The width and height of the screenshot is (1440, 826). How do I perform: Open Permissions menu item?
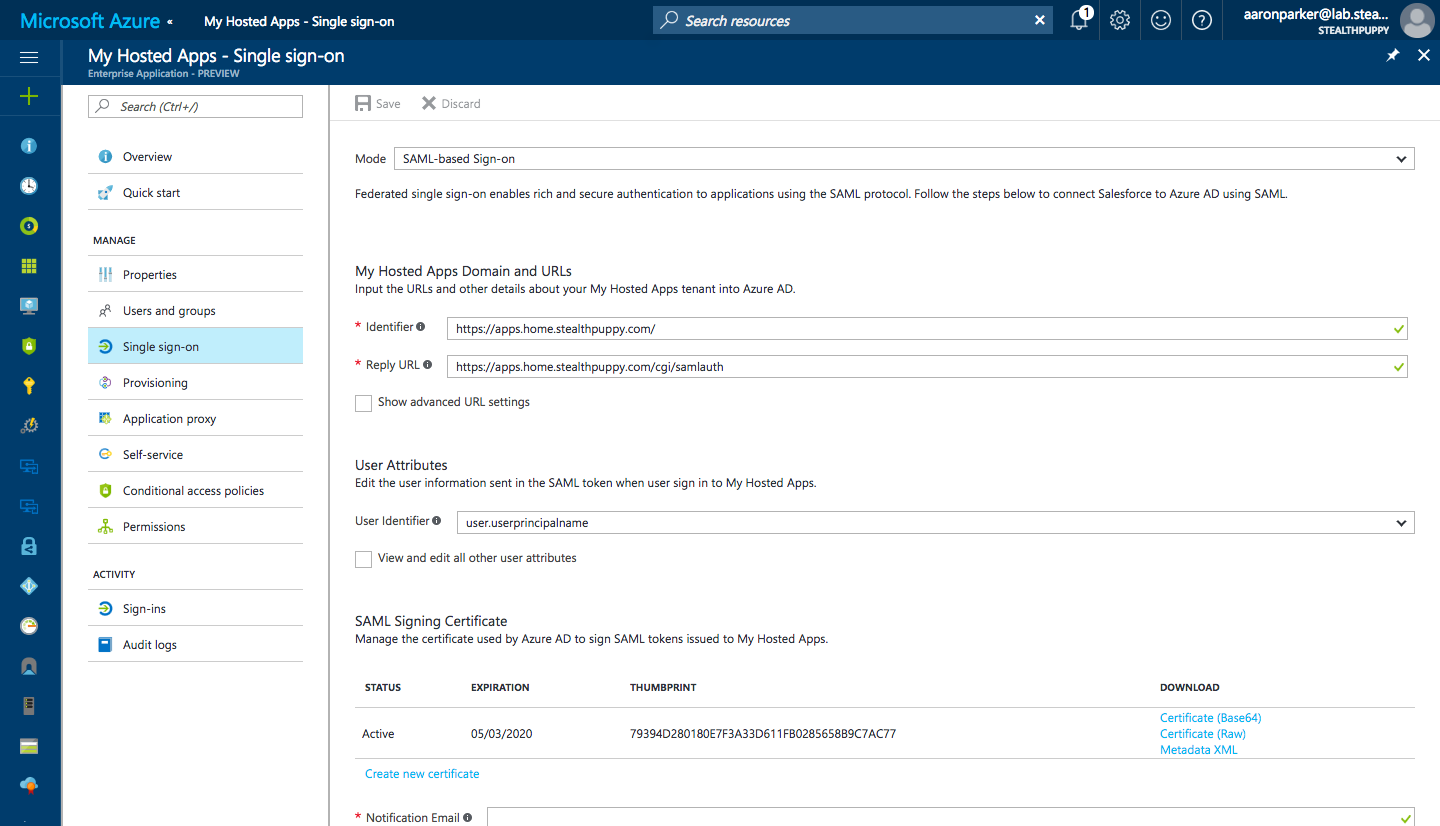coord(195,527)
